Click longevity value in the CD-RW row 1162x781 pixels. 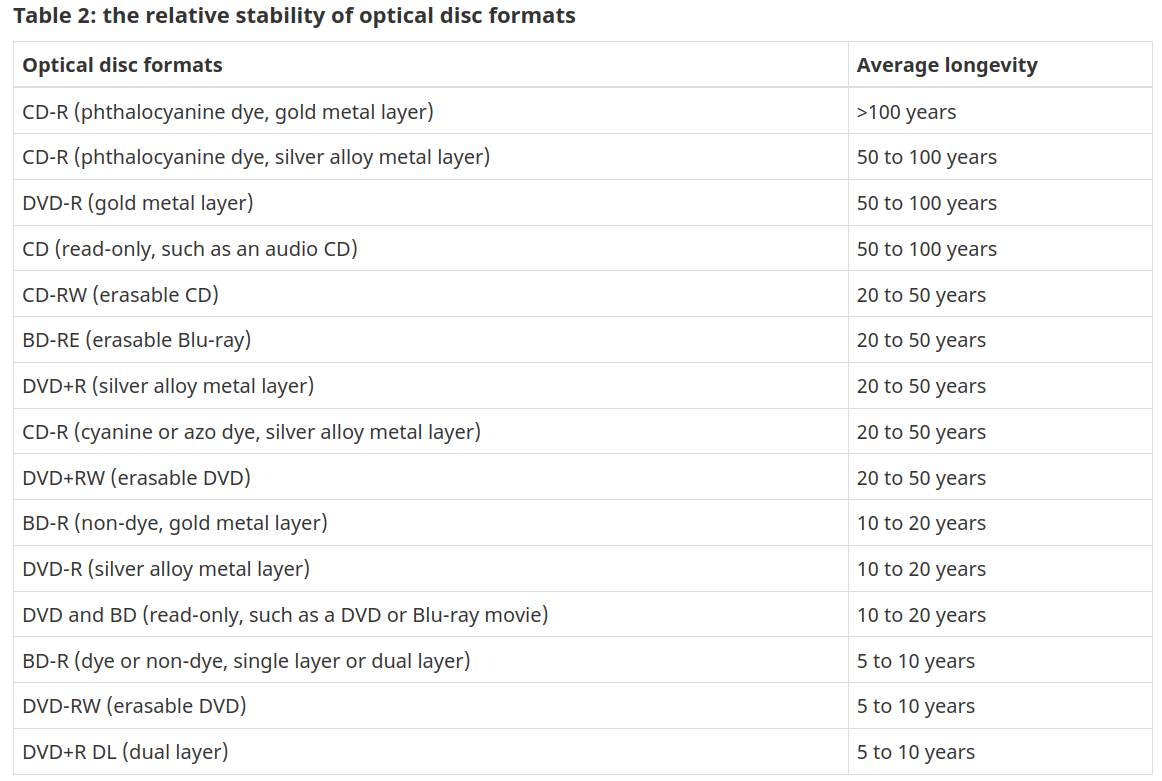coord(921,295)
